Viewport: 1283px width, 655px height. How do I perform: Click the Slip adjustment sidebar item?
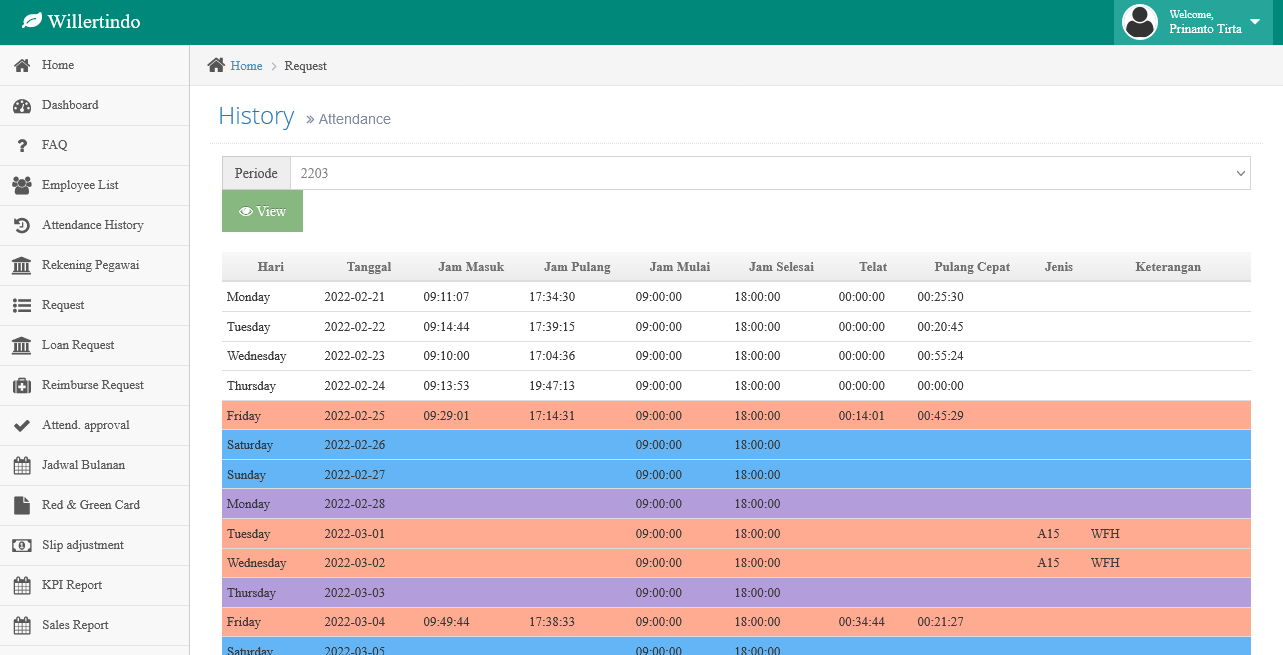pos(94,545)
